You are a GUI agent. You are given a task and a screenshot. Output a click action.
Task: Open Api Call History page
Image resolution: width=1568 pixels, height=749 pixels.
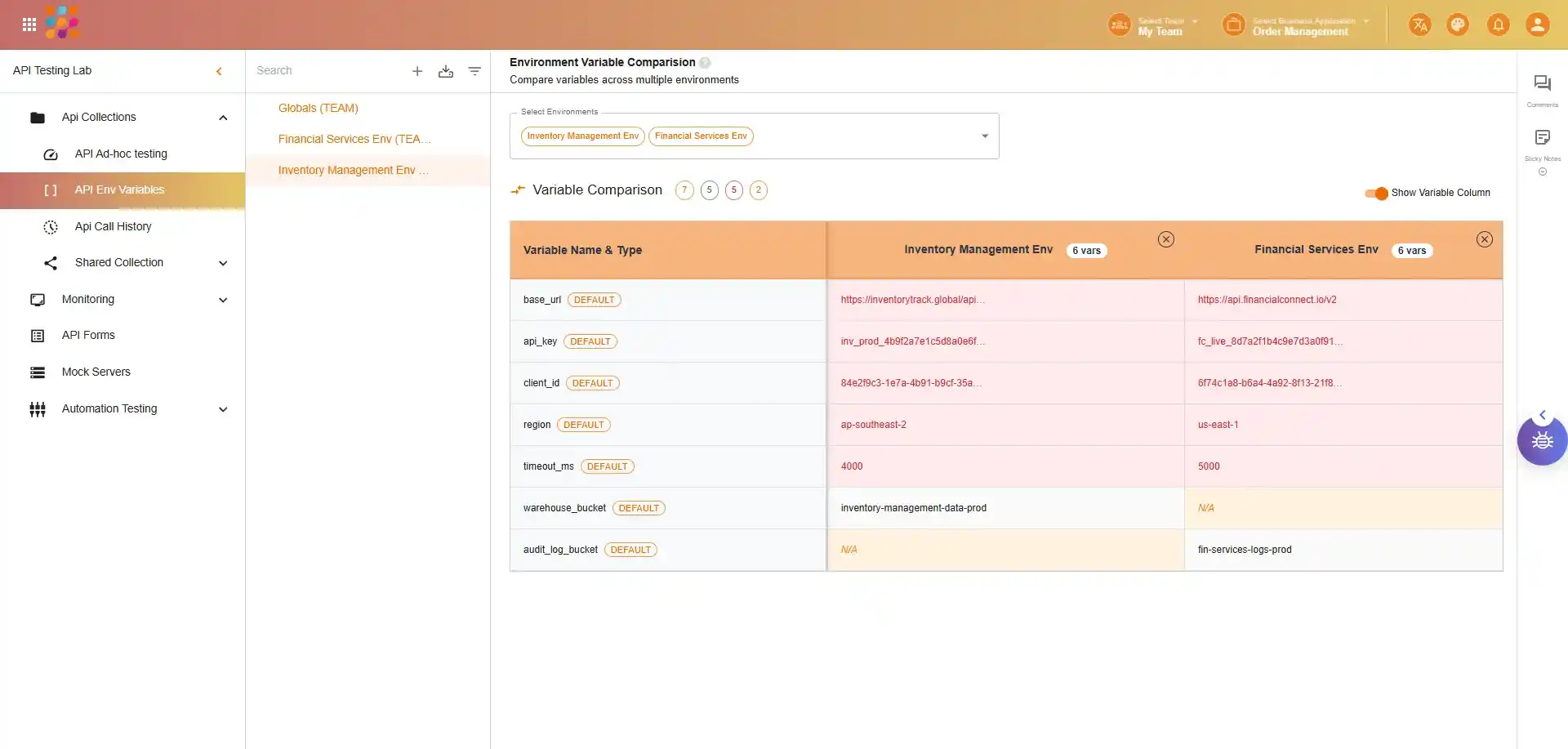[x=113, y=226]
